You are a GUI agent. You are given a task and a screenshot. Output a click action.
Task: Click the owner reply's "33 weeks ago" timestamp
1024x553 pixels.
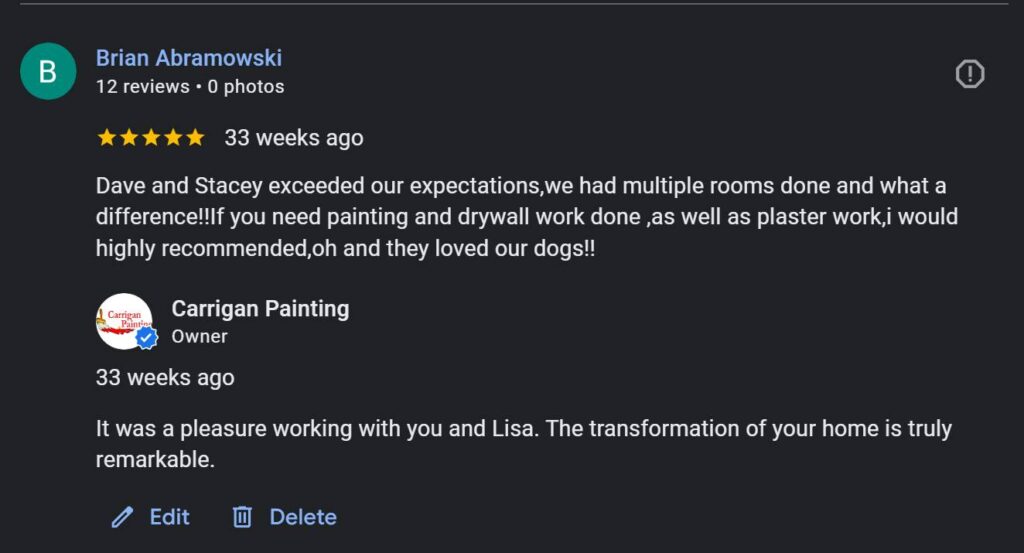165,378
